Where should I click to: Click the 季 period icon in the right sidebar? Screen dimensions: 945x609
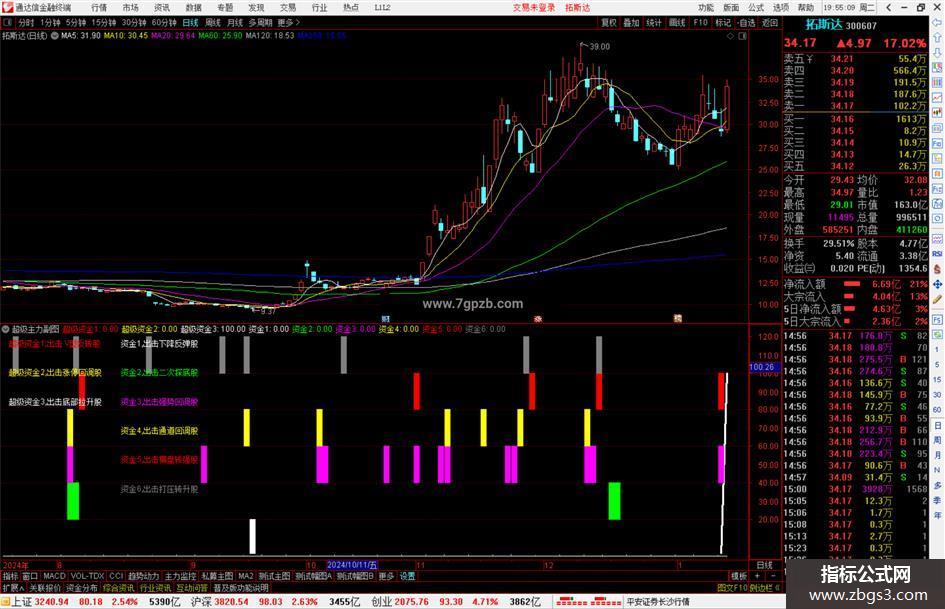click(x=937, y=500)
